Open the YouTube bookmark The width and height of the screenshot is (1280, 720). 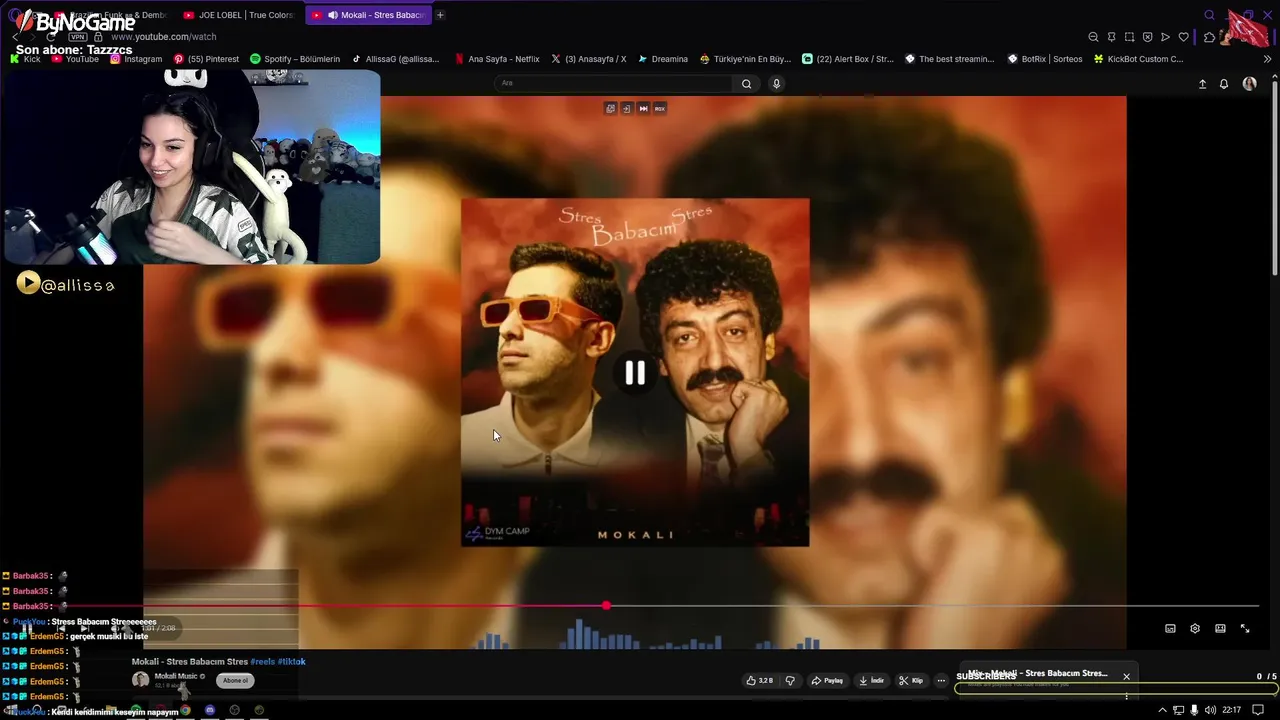click(75, 59)
